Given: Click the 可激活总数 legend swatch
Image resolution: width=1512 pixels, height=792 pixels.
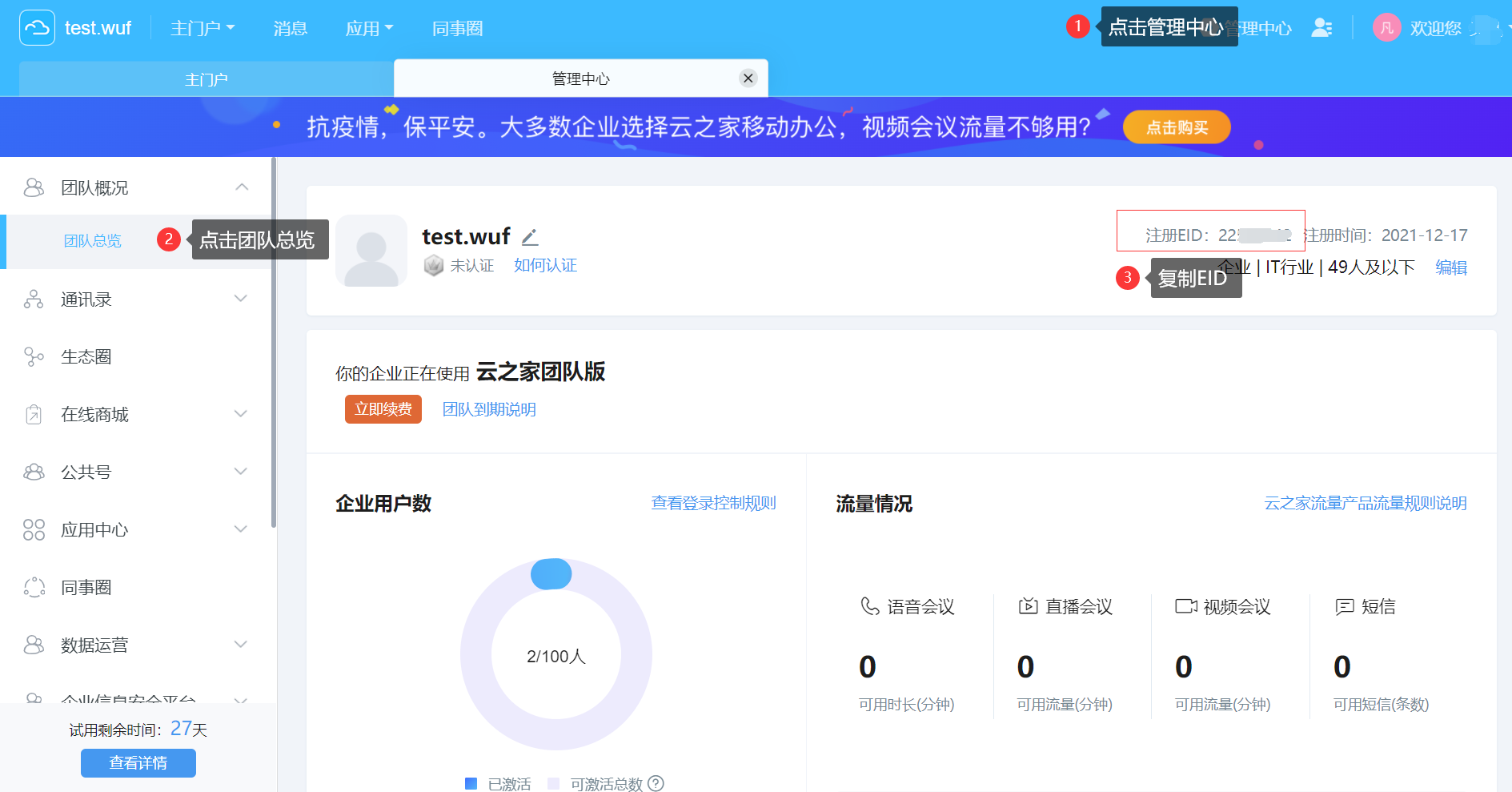Looking at the screenshot, I should (x=554, y=783).
